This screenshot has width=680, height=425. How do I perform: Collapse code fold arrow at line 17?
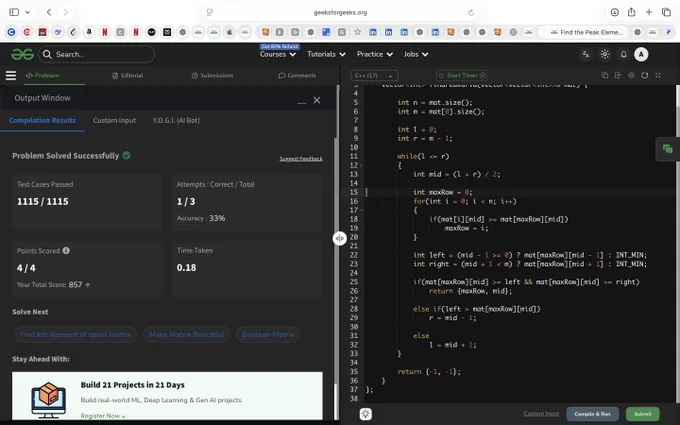coord(361,210)
